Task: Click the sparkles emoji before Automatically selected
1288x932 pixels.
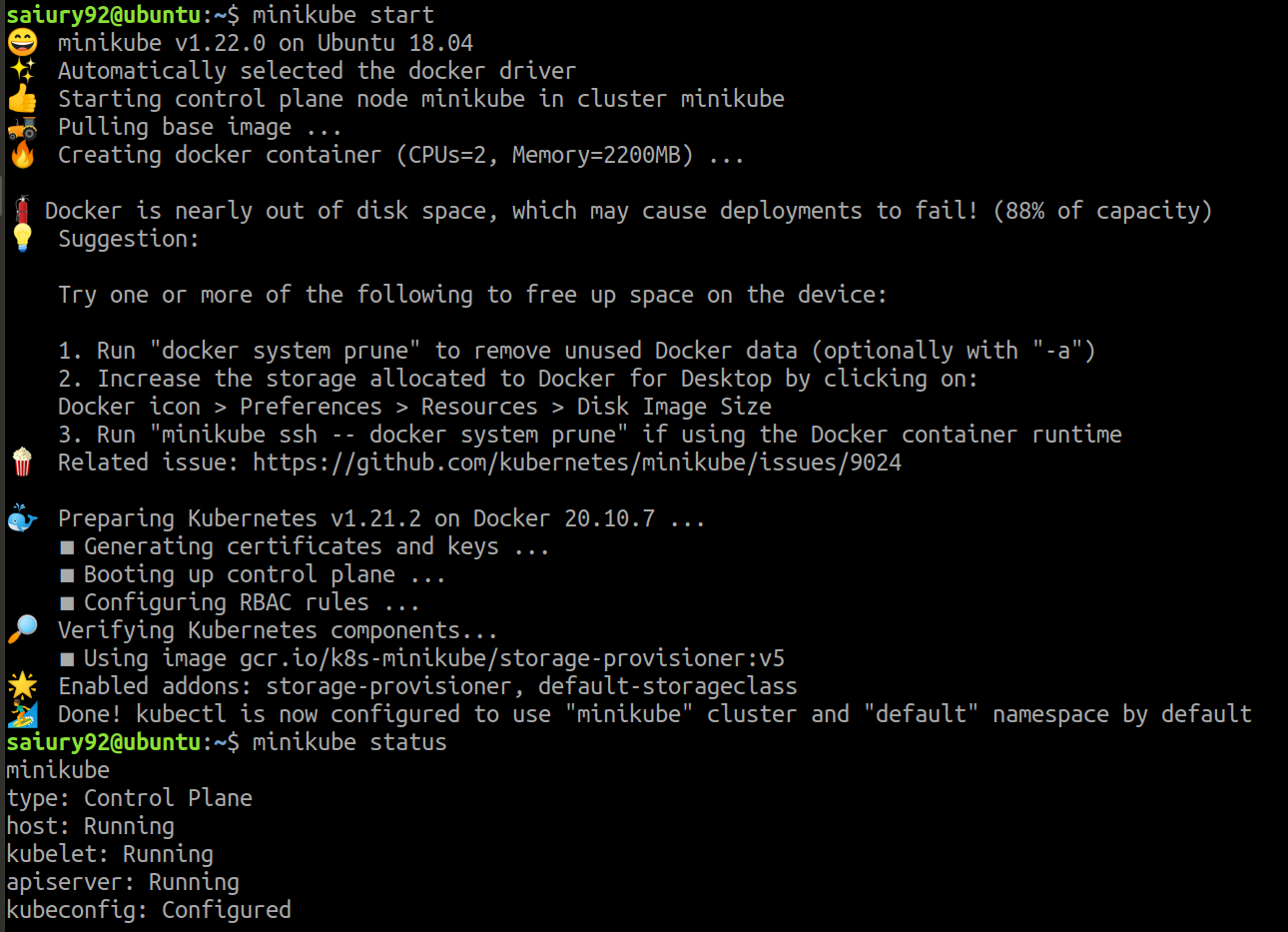Action: point(22,71)
